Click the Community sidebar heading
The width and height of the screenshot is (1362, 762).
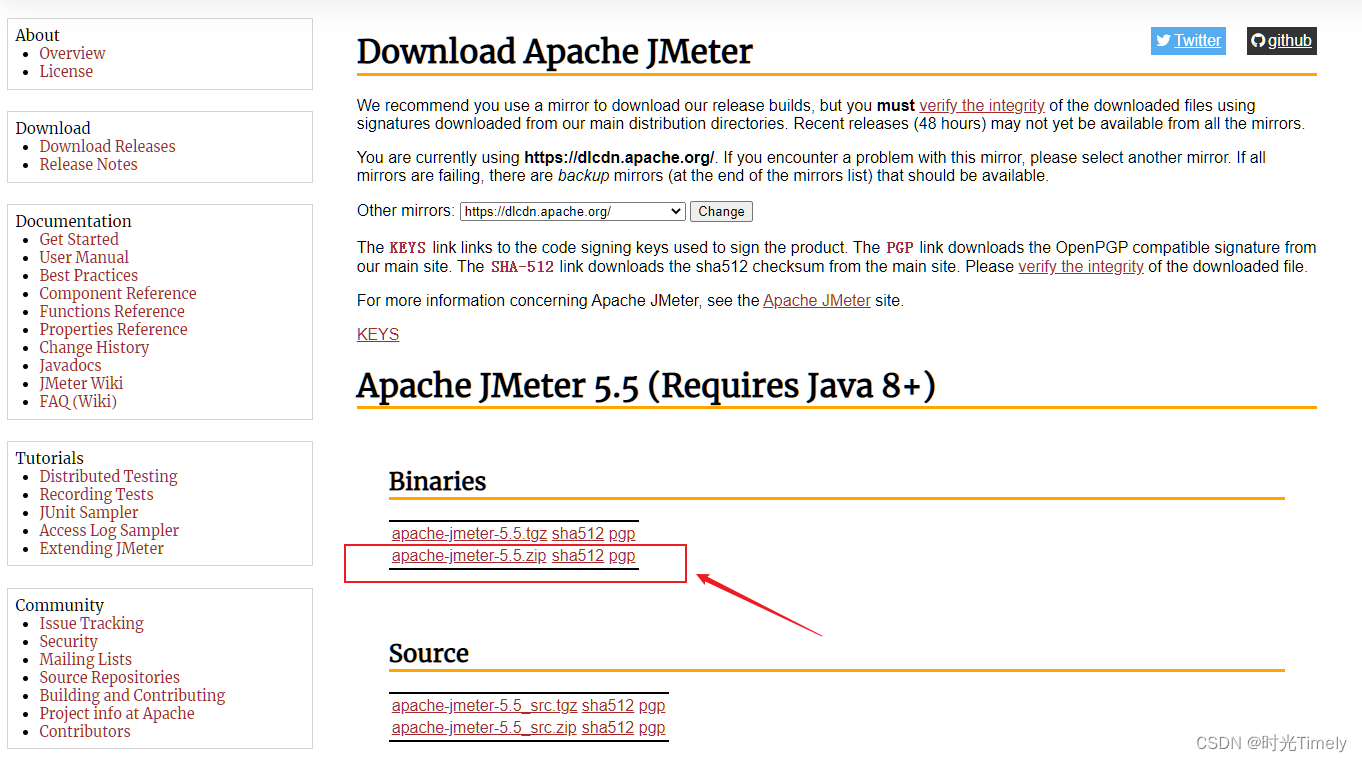tap(60, 605)
